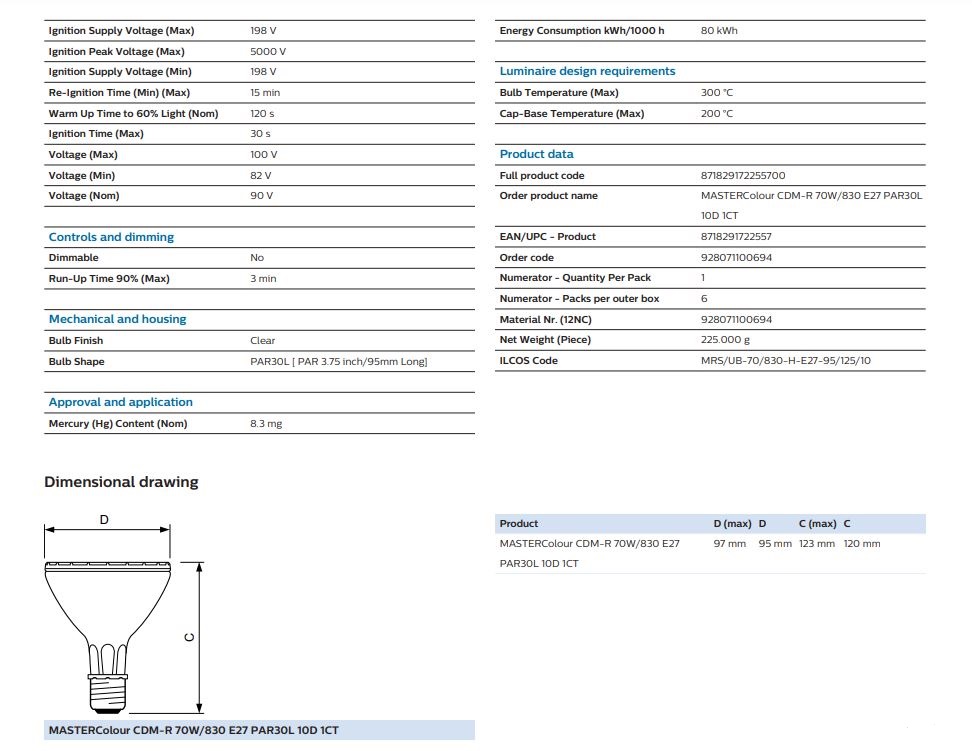Click the 82 V minimum voltage value
Viewport: 972px width, 751px height.
261,176
